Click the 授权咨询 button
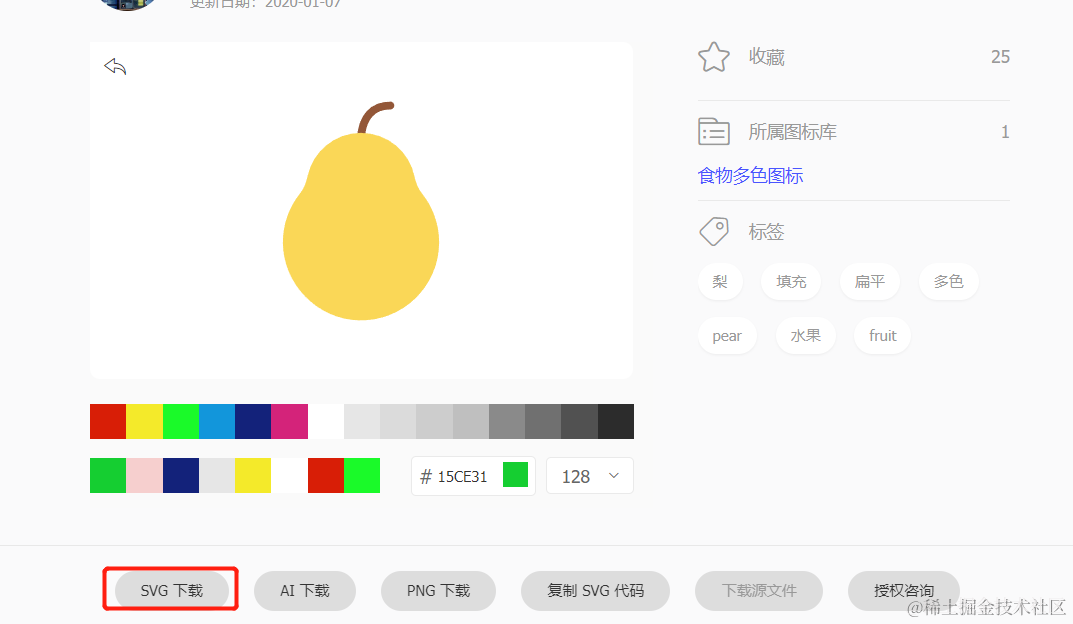This screenshot has height=624, width=1073. click(x=903, y=590)
